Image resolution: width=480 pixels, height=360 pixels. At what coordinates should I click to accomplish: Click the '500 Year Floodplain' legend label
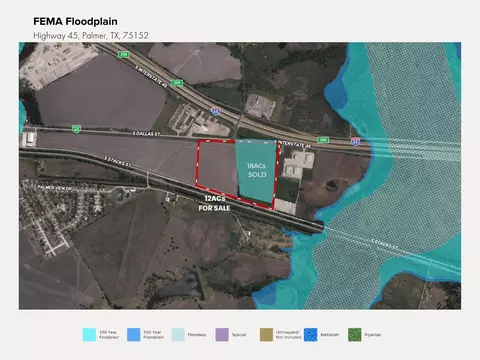pos(153,335)
